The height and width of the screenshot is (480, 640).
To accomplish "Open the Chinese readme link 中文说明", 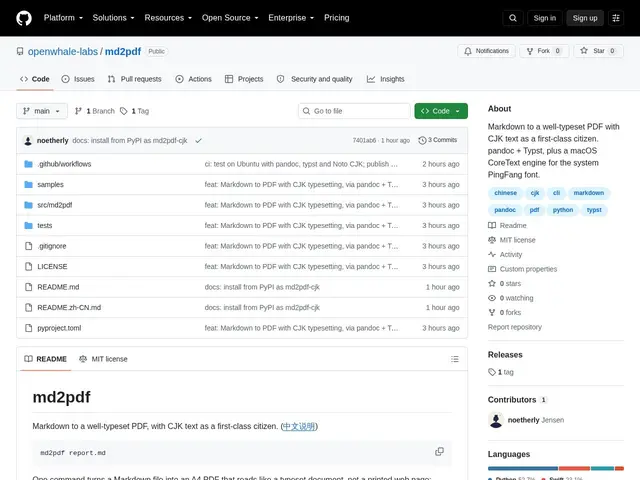I will pyautogui.click(x=299, y=426).
